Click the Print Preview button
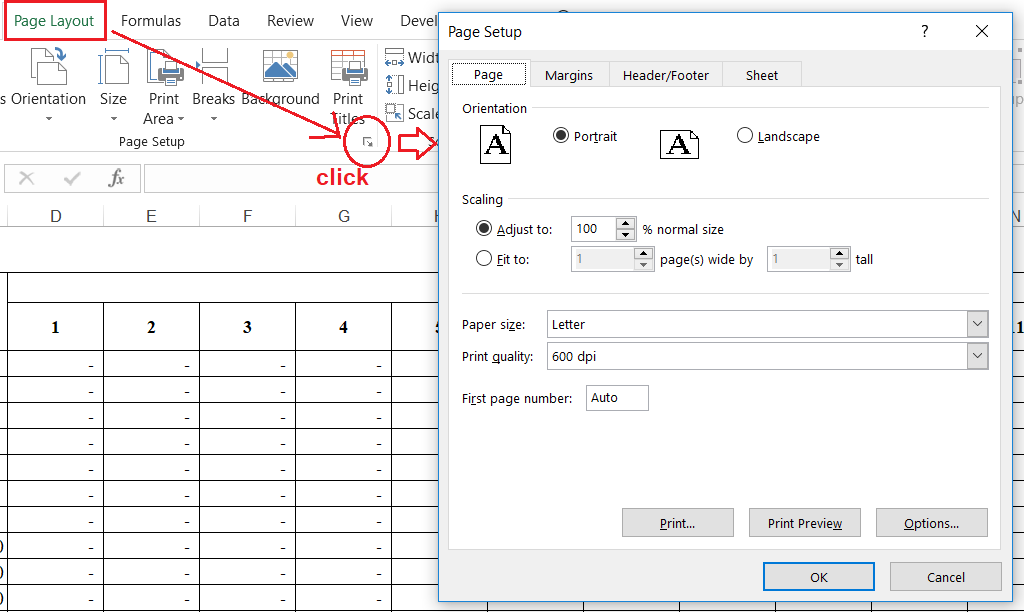 pyautogui.click(x=804, y=522)
